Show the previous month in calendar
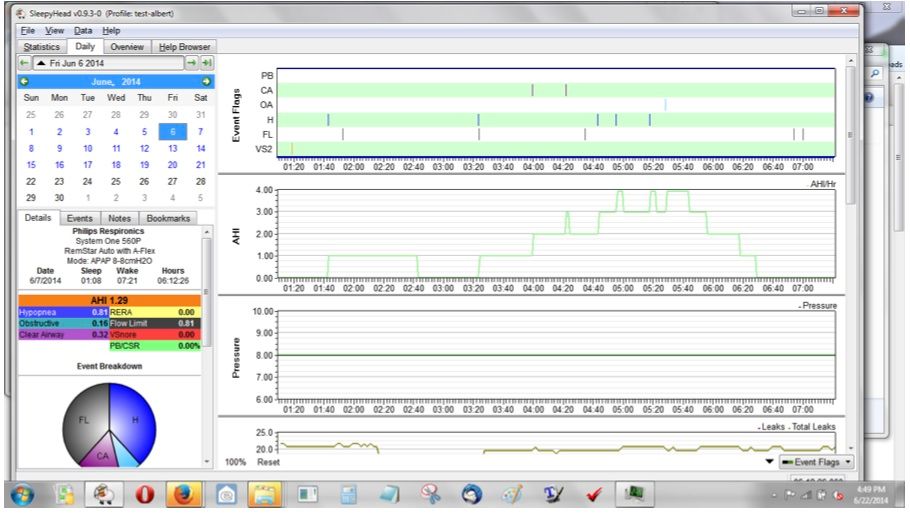The width and height of the screenshot is (910, 514). tap(24, 82)
